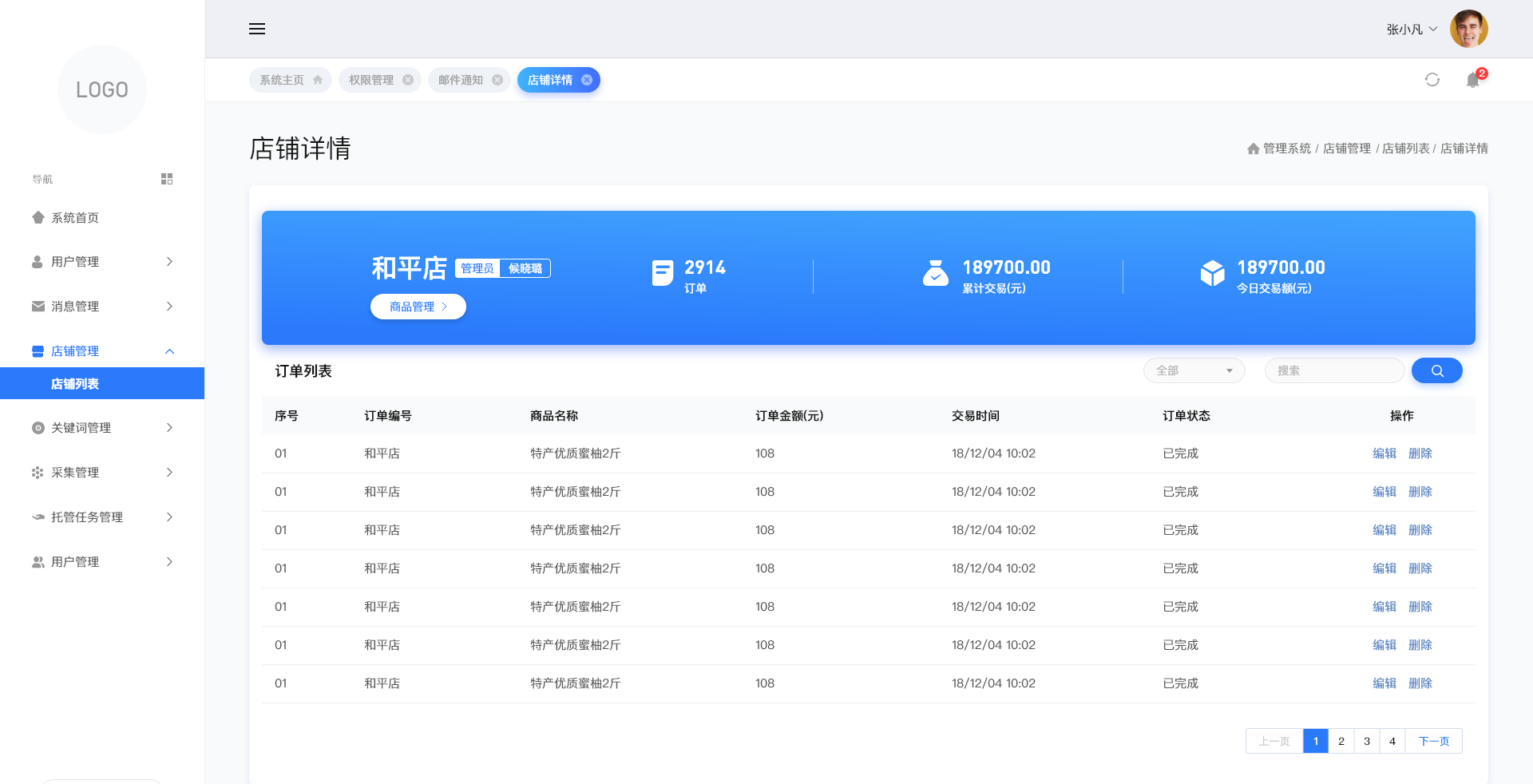Viewport: 1533px width, 784px height.
Task: Click the LOGO circle
Action: point(102,89)
